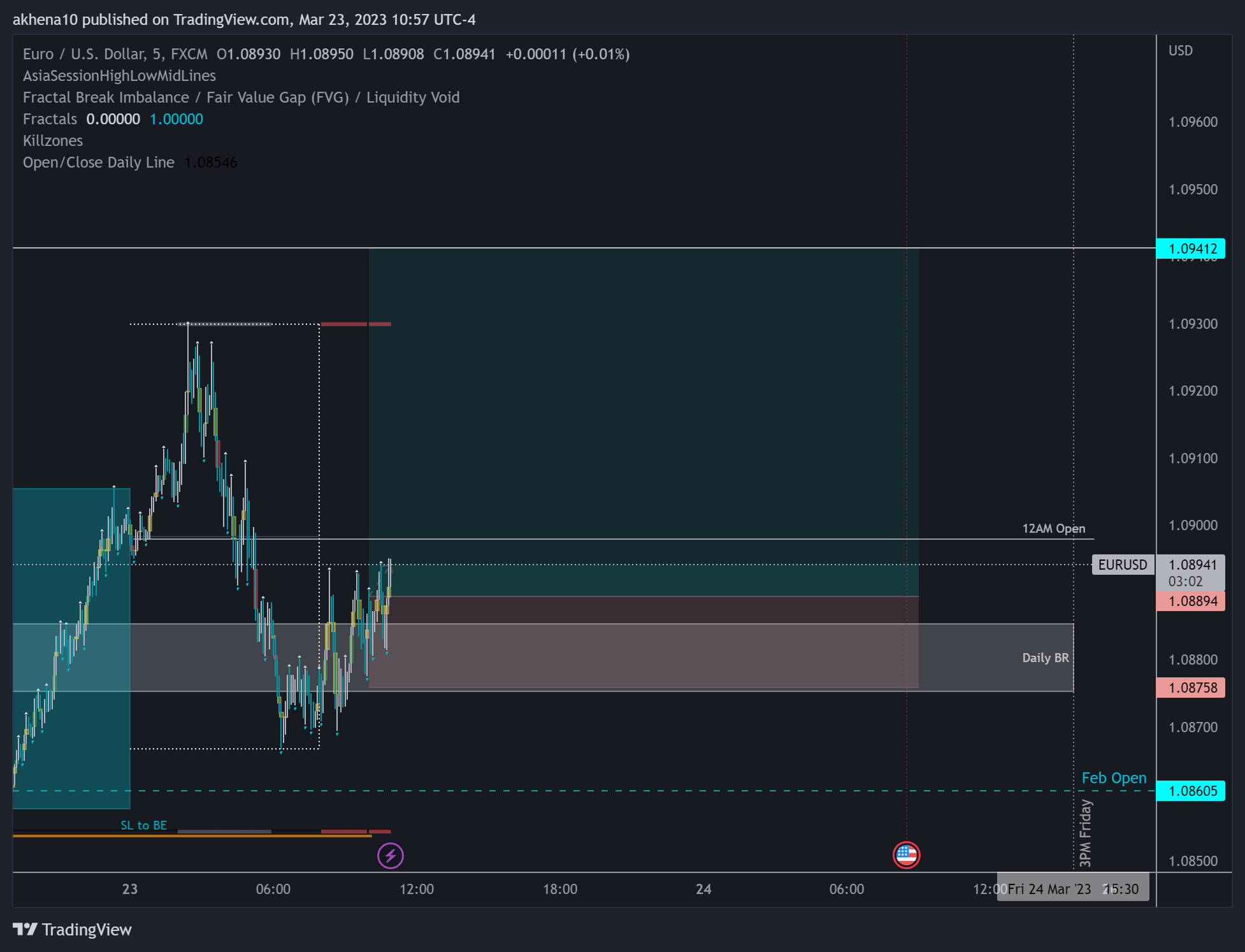Screen dimensions: 1245x952
Task: Click the 1.08605 cyan price label
Action: click(1190, 791)
